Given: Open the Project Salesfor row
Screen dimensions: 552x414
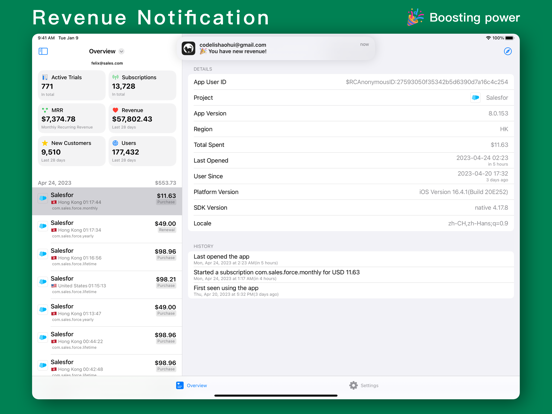Looking at the screenshot, I should pos(351,98).
